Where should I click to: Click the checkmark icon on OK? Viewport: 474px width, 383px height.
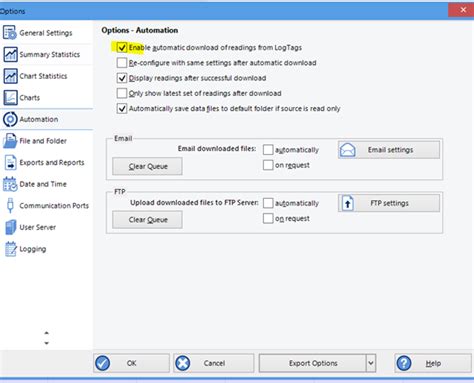click(102, 363)
